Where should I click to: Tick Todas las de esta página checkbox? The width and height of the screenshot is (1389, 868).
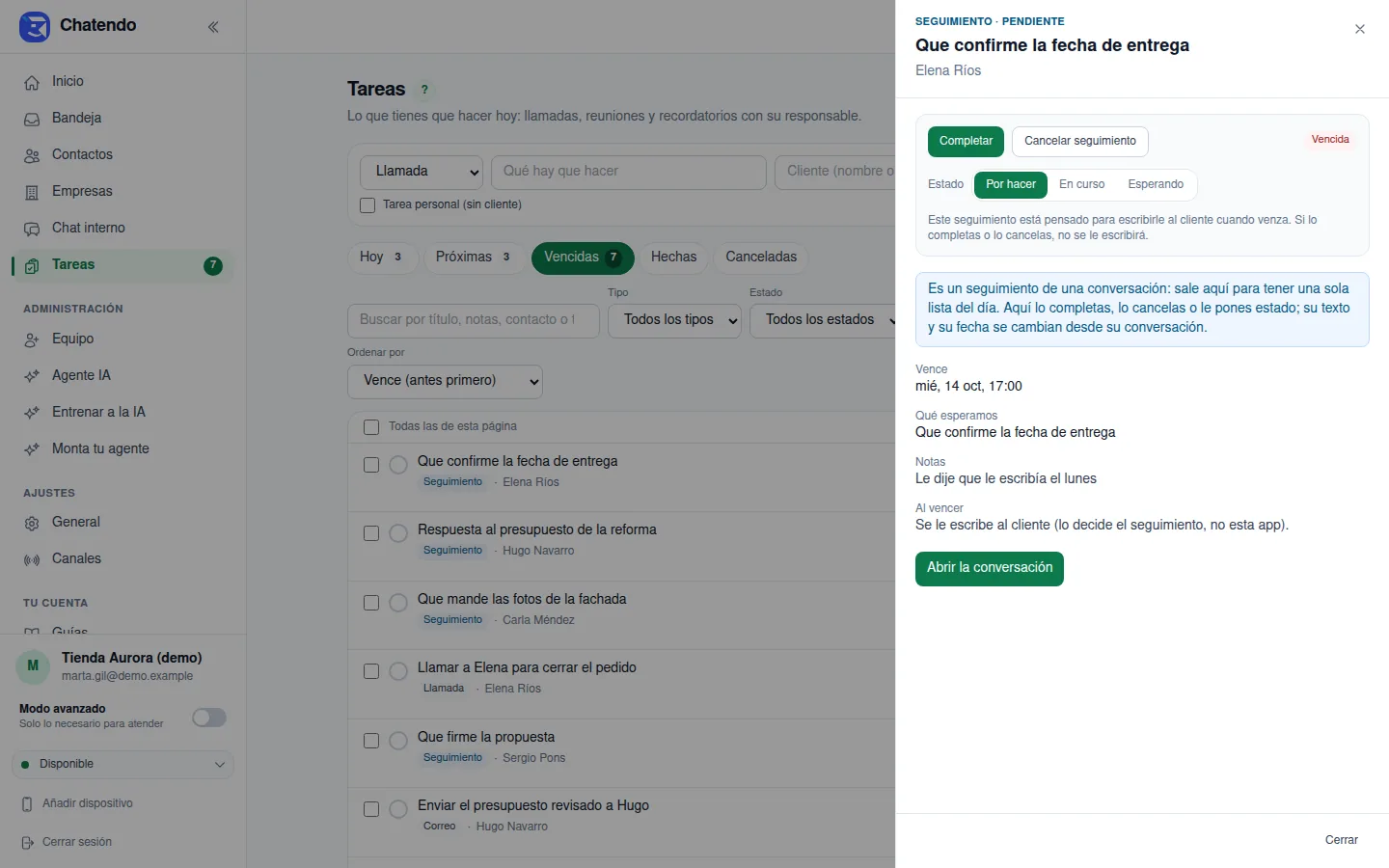point(371,426)
